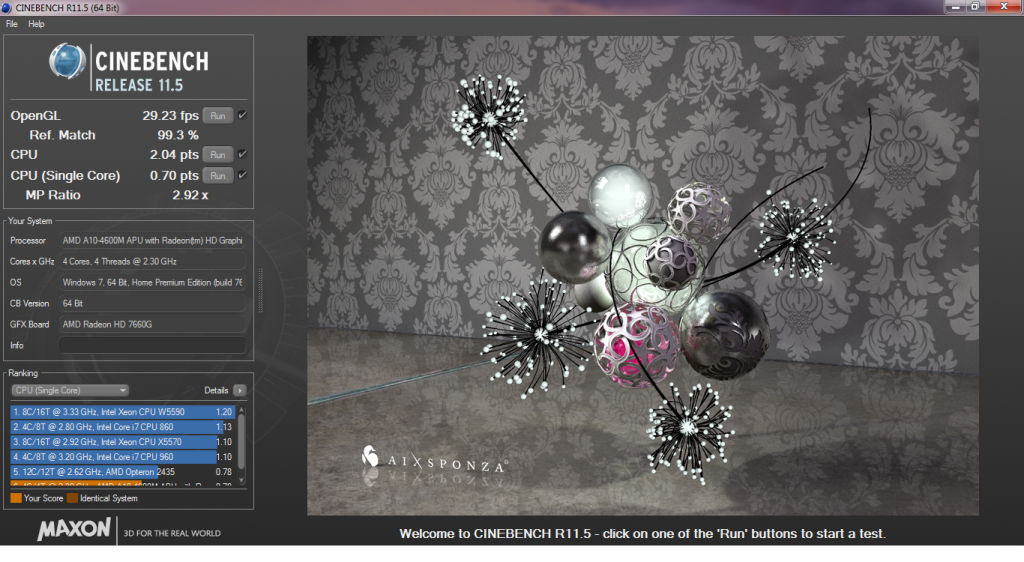The image size is (1024, 562).
Task: Select ranking entry Intel Xeon CPU X5570
Action: (123, 442)
